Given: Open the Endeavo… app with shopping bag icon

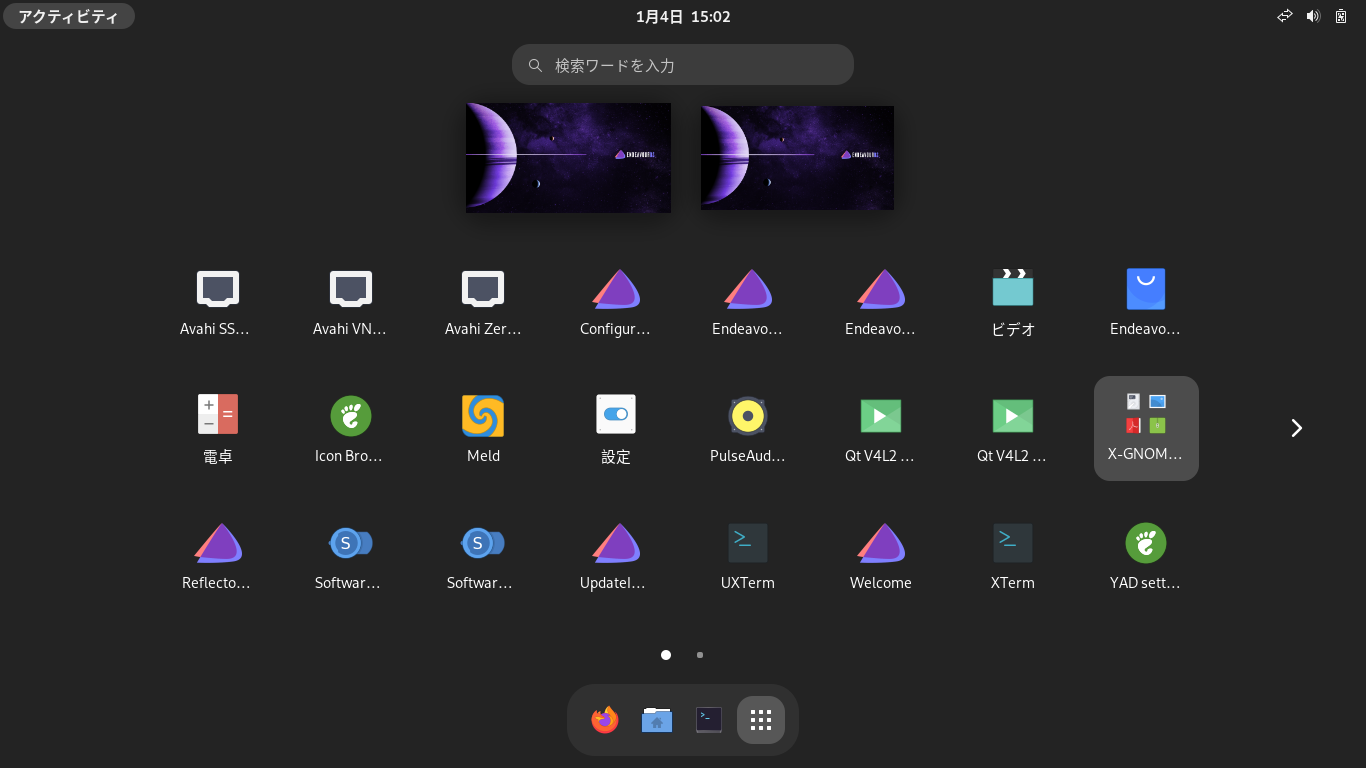Looking at the screenshot, I should pos(1146,300).
